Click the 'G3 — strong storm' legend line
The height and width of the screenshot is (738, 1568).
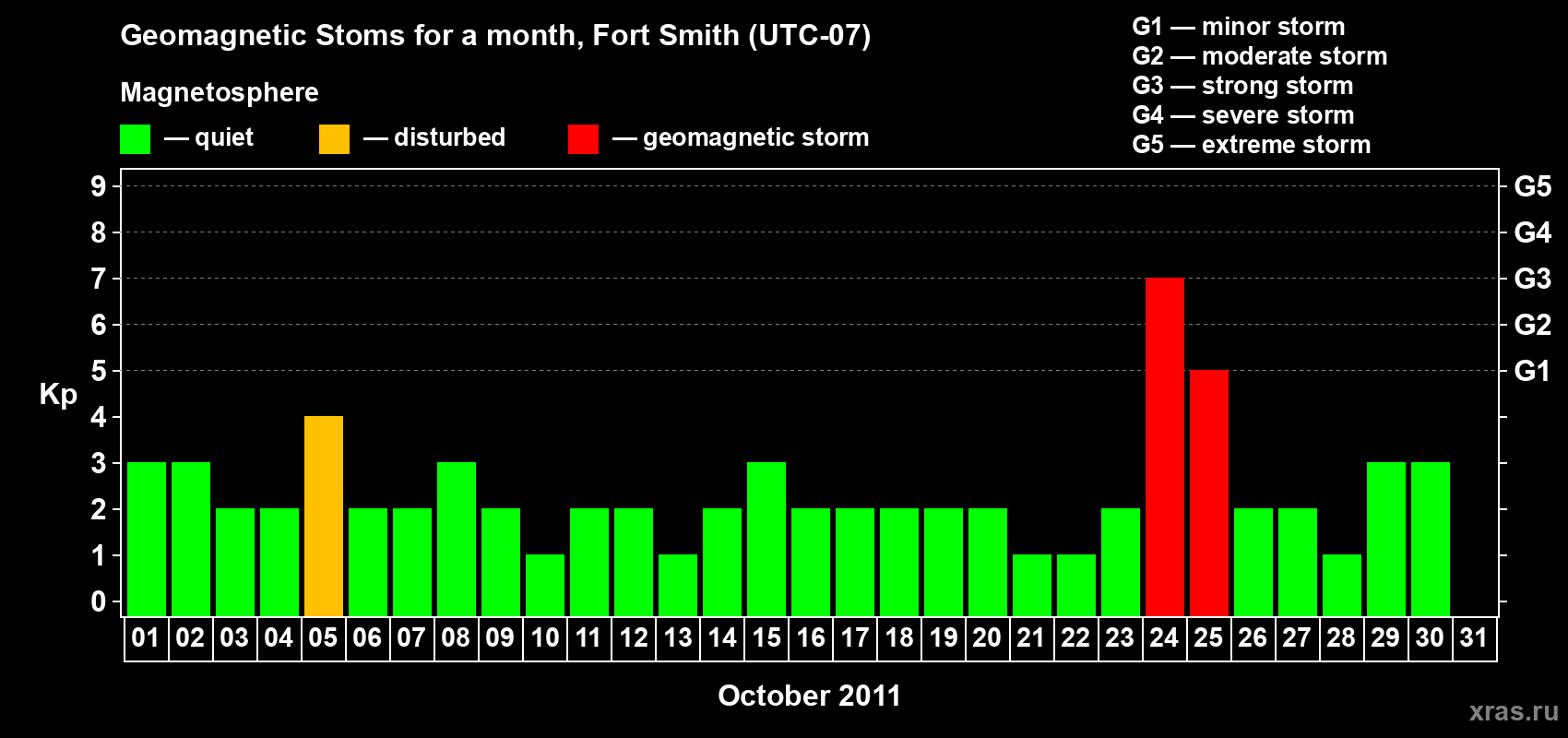[1242, 86]
